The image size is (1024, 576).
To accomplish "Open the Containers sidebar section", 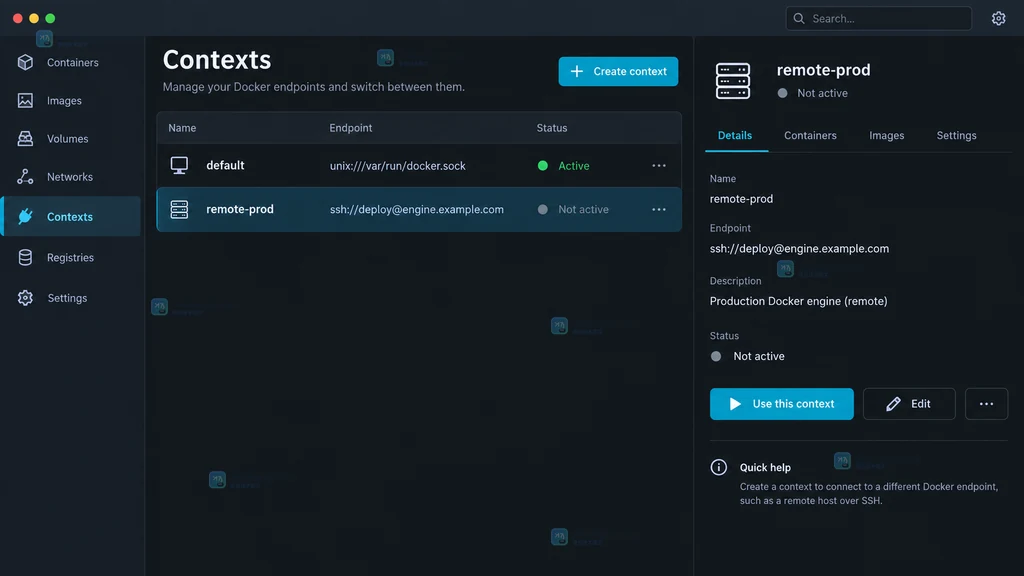I will [72, 63].
